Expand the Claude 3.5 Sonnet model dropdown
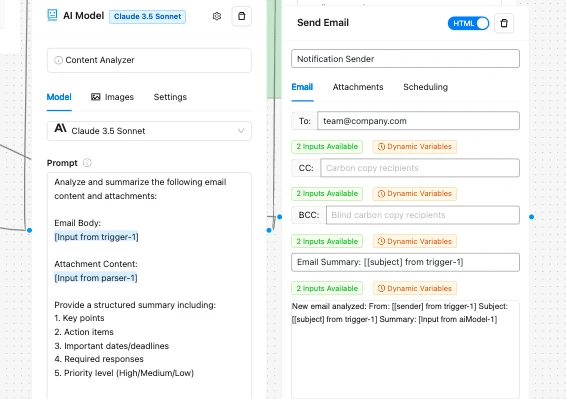This screenshot has width=566, height=399. (x=149, y=131)
